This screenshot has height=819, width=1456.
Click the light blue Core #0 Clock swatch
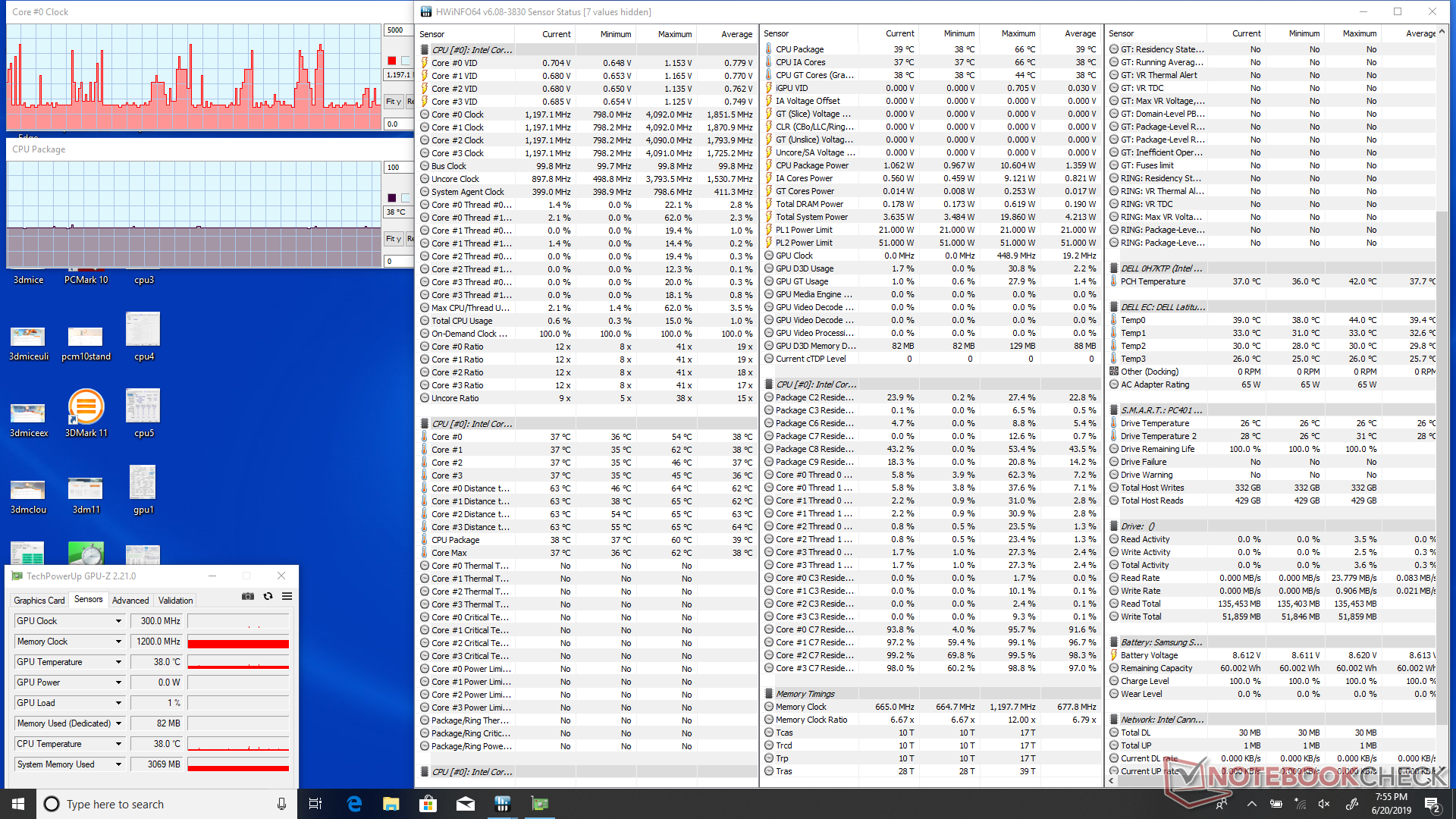[x=406, y=61]
